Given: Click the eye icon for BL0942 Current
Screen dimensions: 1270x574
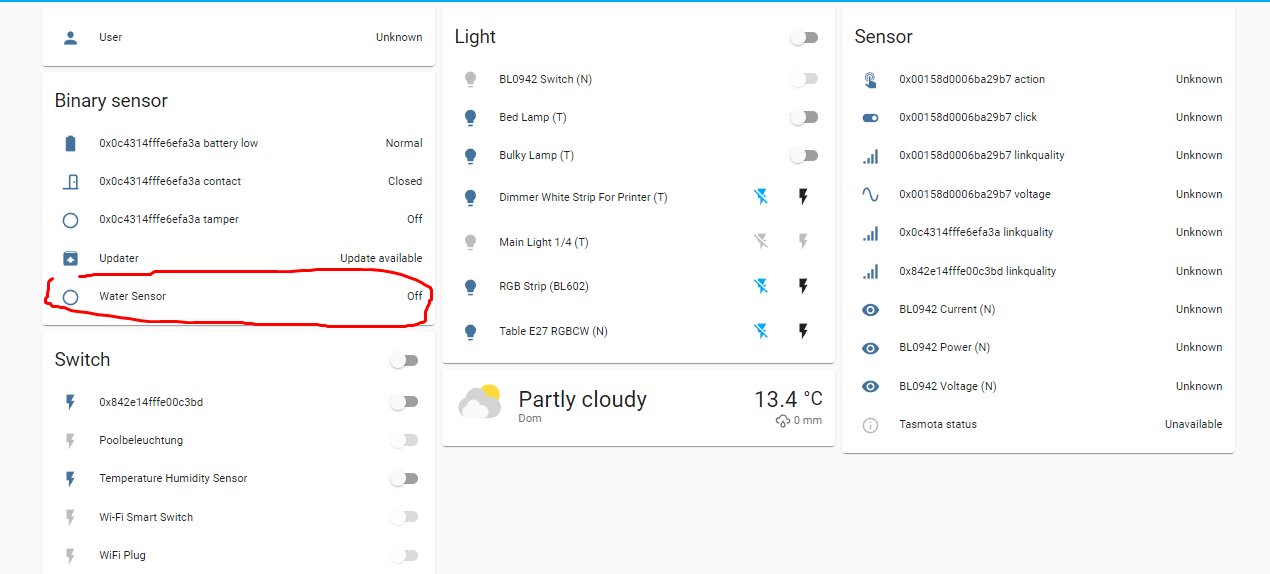Looking at the screenshot, I should (x=870, y=310).
